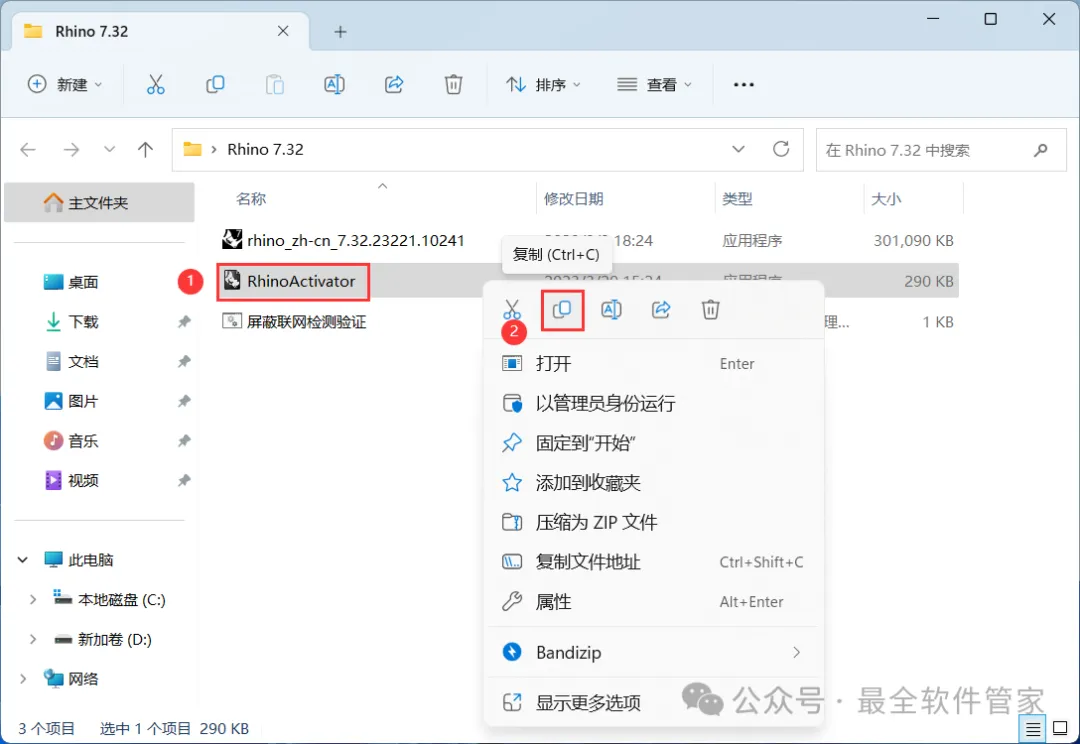Viewport: 1080px width, 744px height.
Task: Open the 新建 dropdown
Action: pyautogui.click(x=65, y=85)
